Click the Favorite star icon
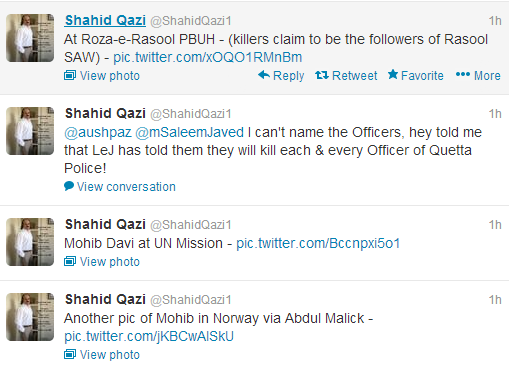This screenshot has width=509, height=366. point(393,74)
